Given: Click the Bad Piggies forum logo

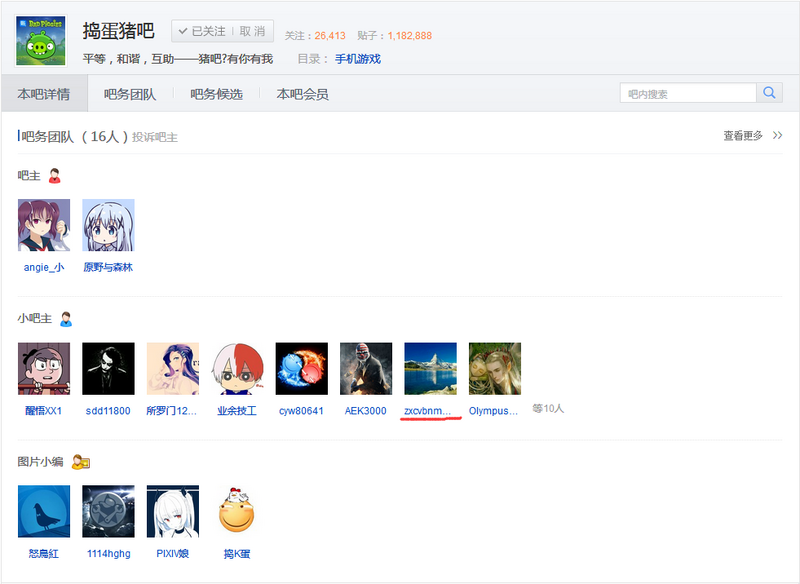Looking at the screenshot, I should pyautogui.click(x=41, y=40).
